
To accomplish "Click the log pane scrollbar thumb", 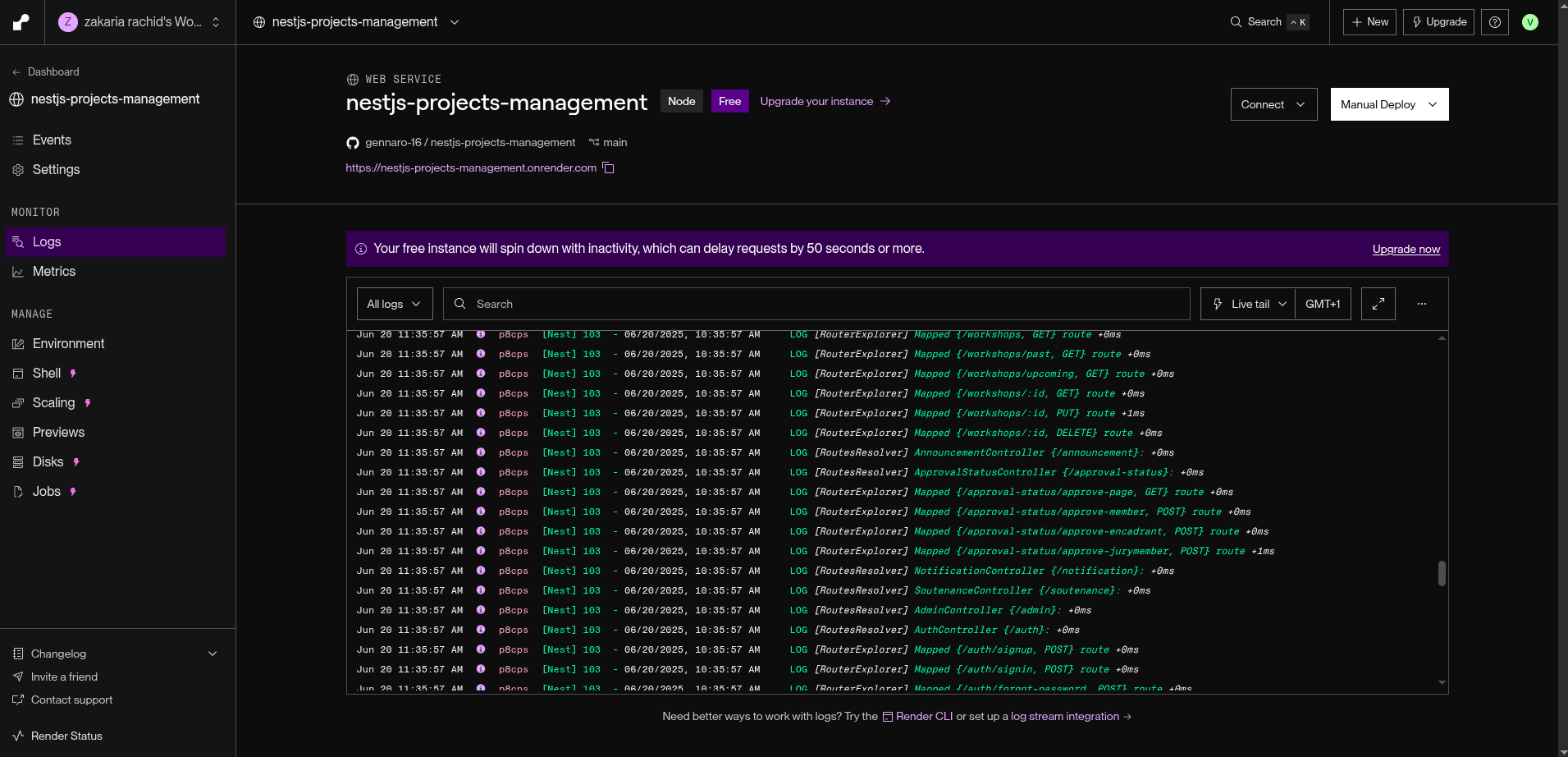I will coord(1442,573).
